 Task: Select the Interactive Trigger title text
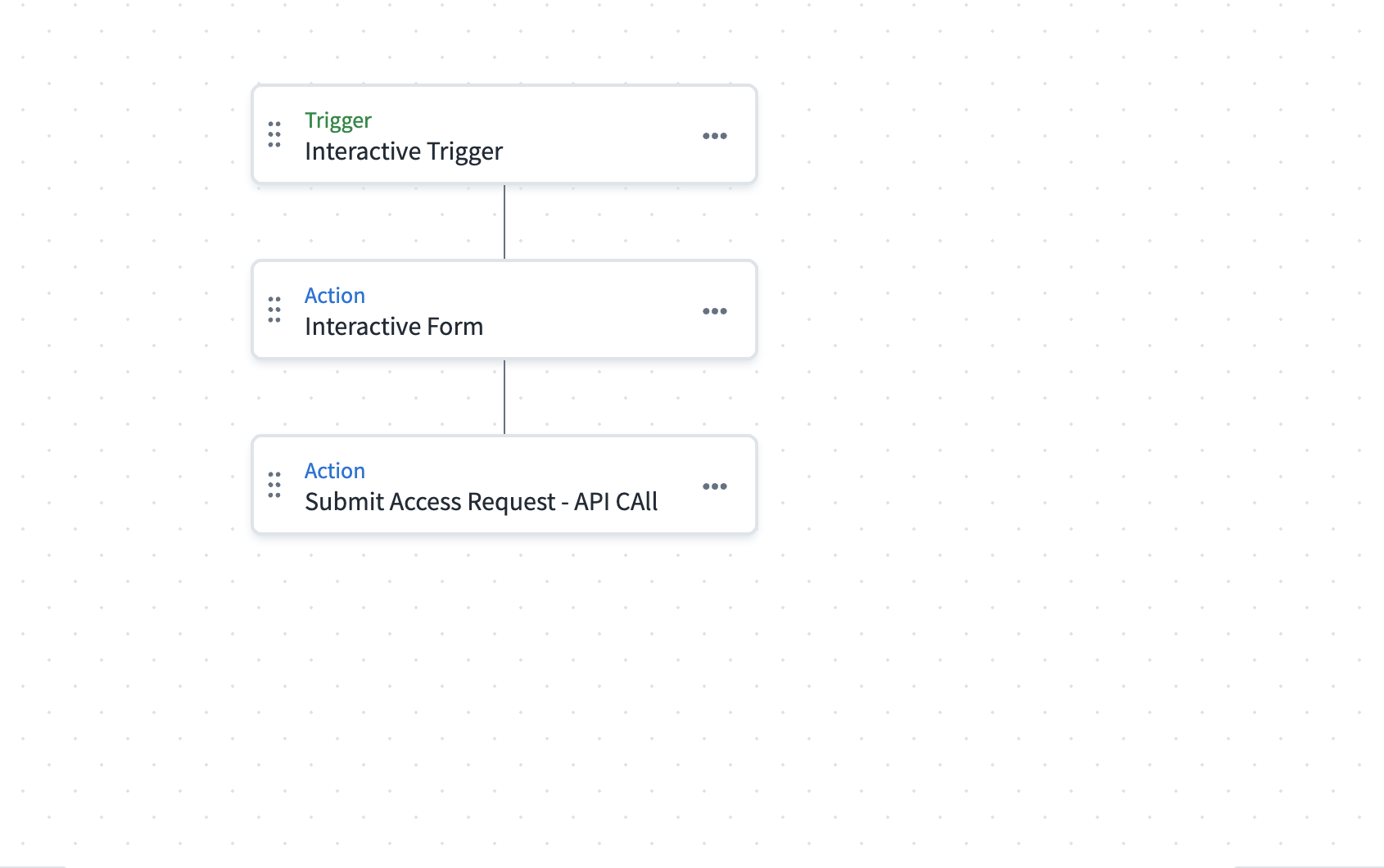(x=403, y=151)
